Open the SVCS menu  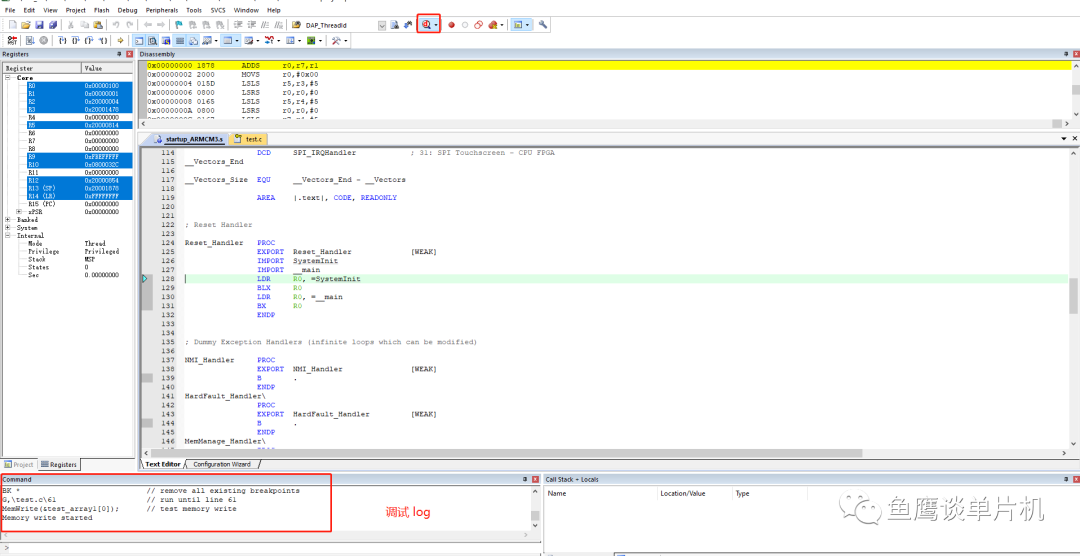218,10
